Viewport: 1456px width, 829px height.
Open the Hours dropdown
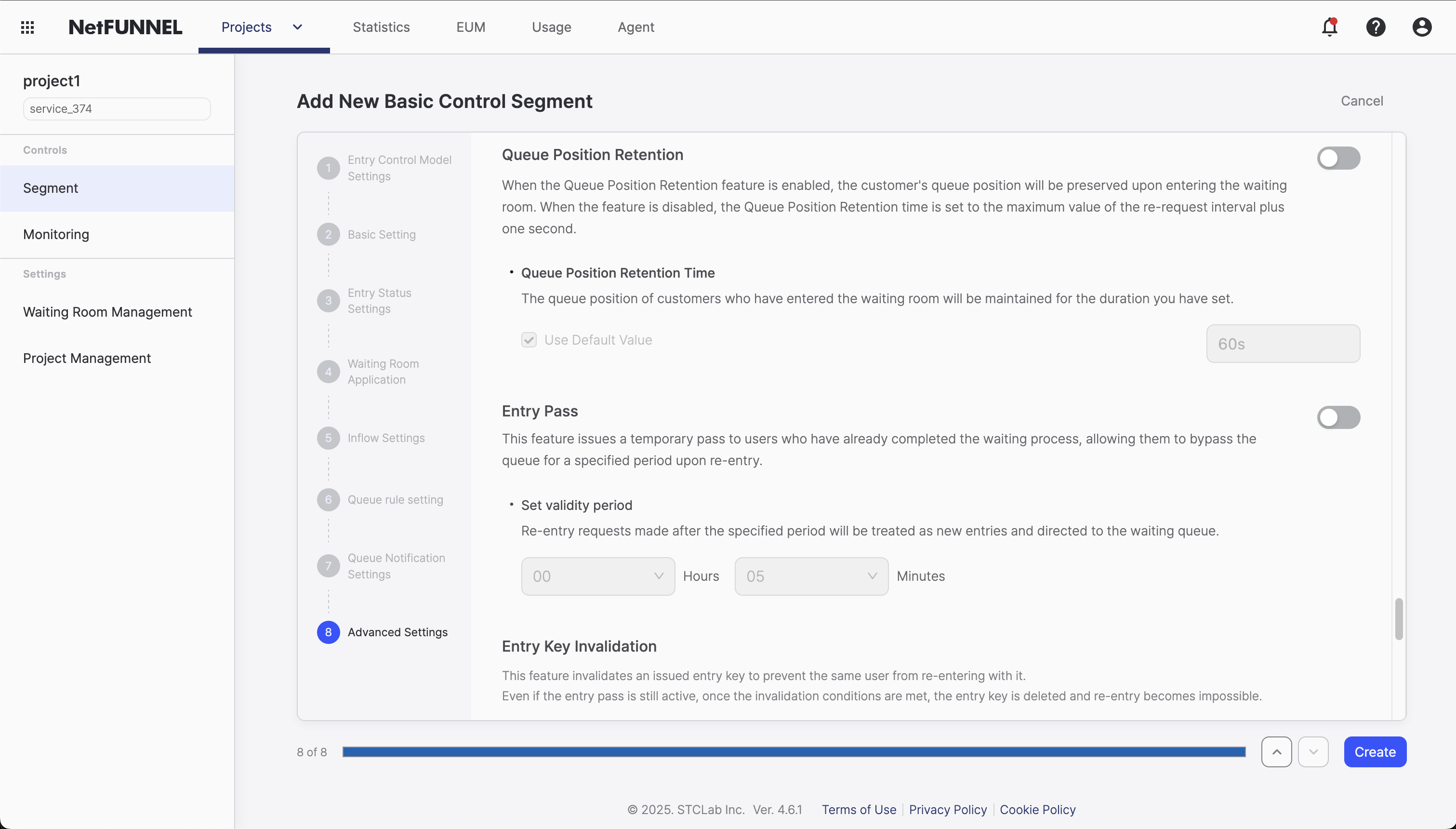pyautogui.click(x=597, y=576)
